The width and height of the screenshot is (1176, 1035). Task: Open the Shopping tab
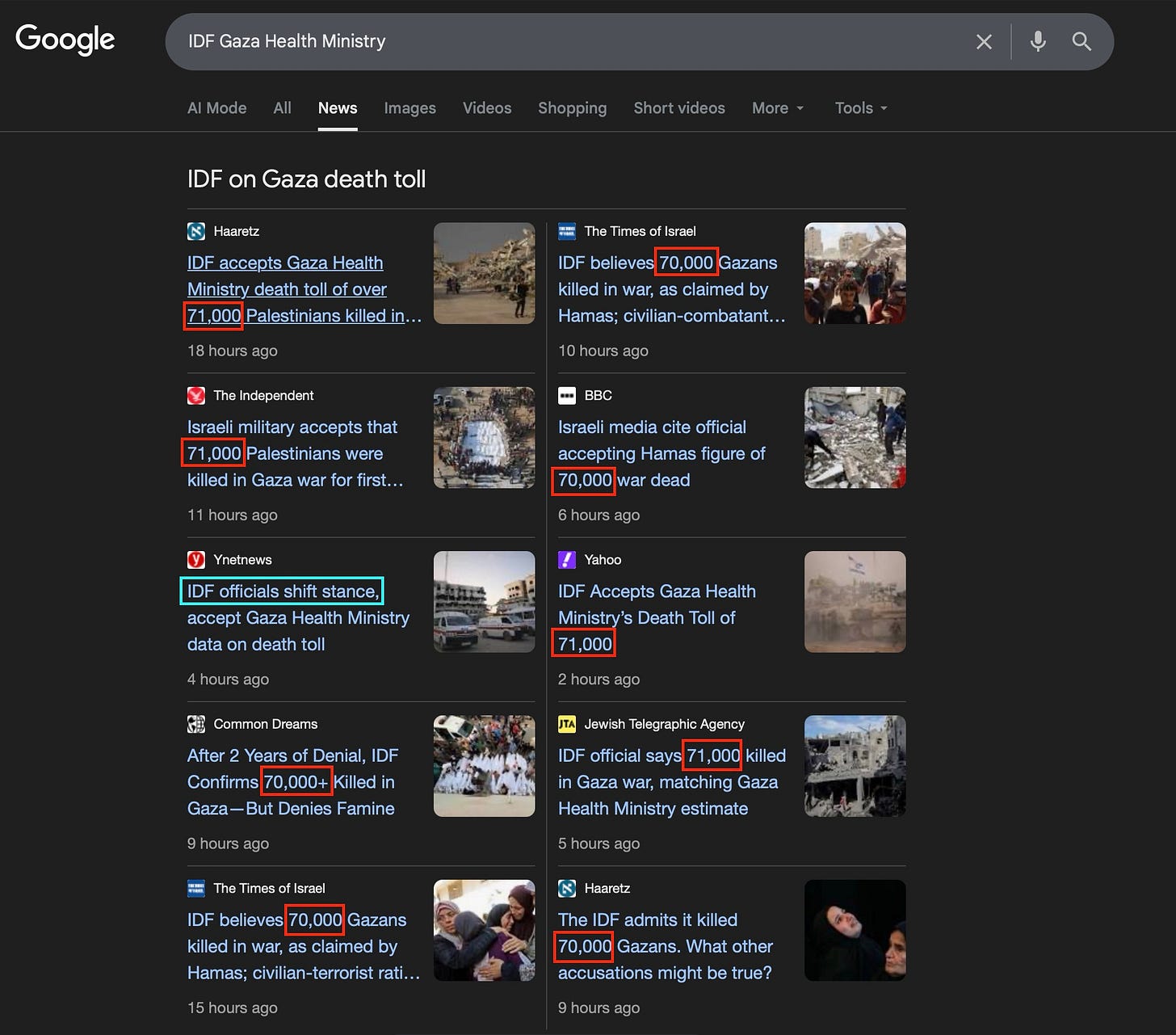point(573,108)
